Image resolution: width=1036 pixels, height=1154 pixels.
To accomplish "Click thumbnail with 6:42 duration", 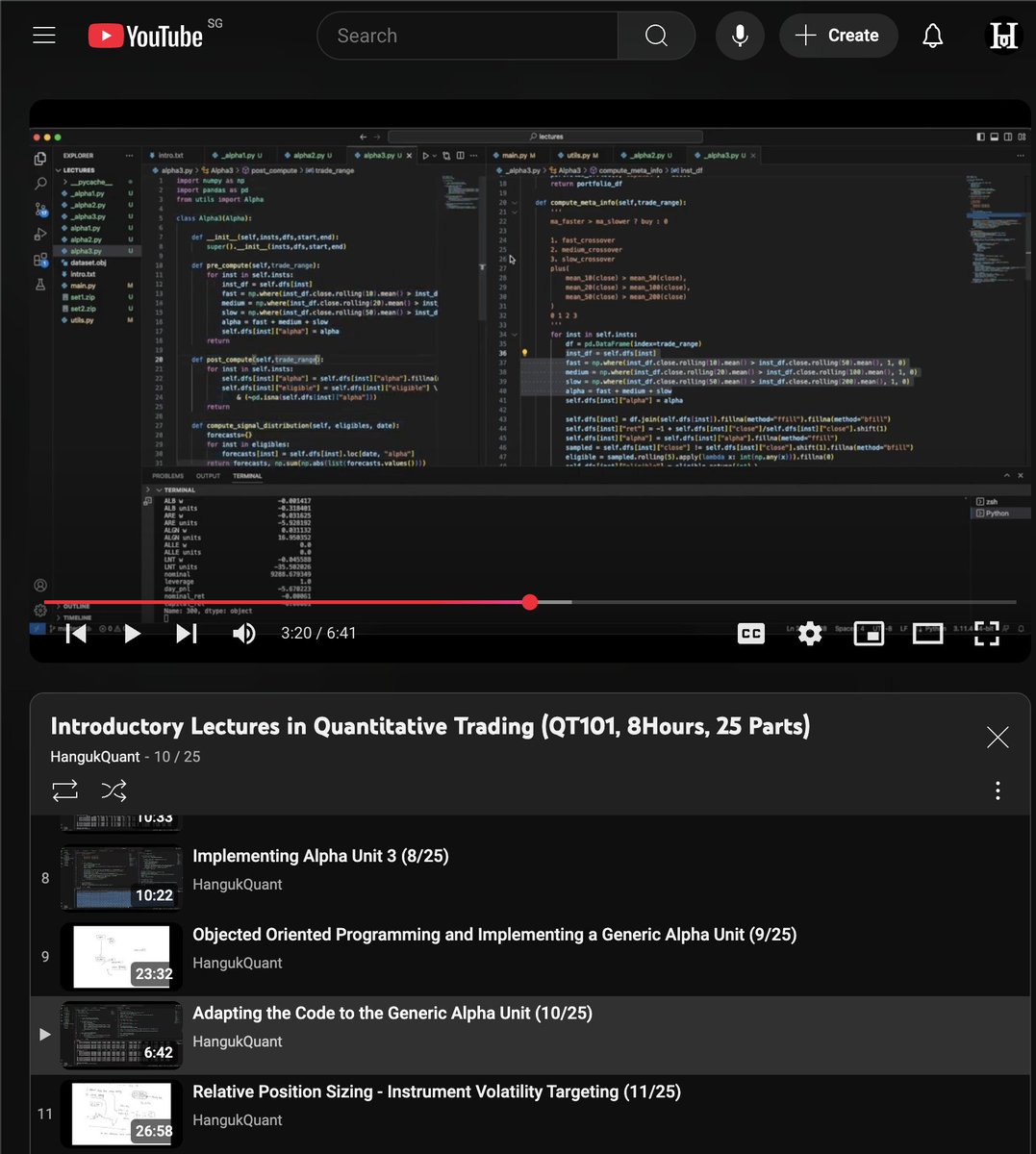I will point(121,1035).
